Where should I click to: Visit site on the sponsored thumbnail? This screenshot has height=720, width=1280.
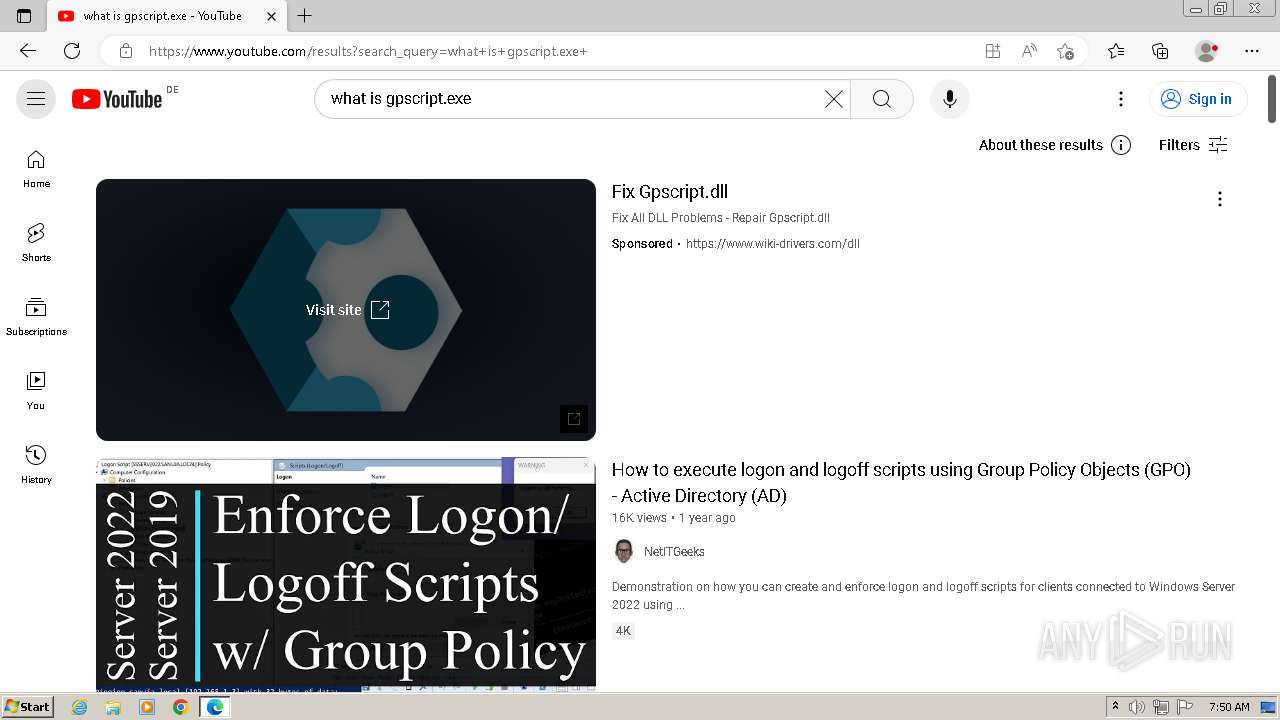pos(347,310)
